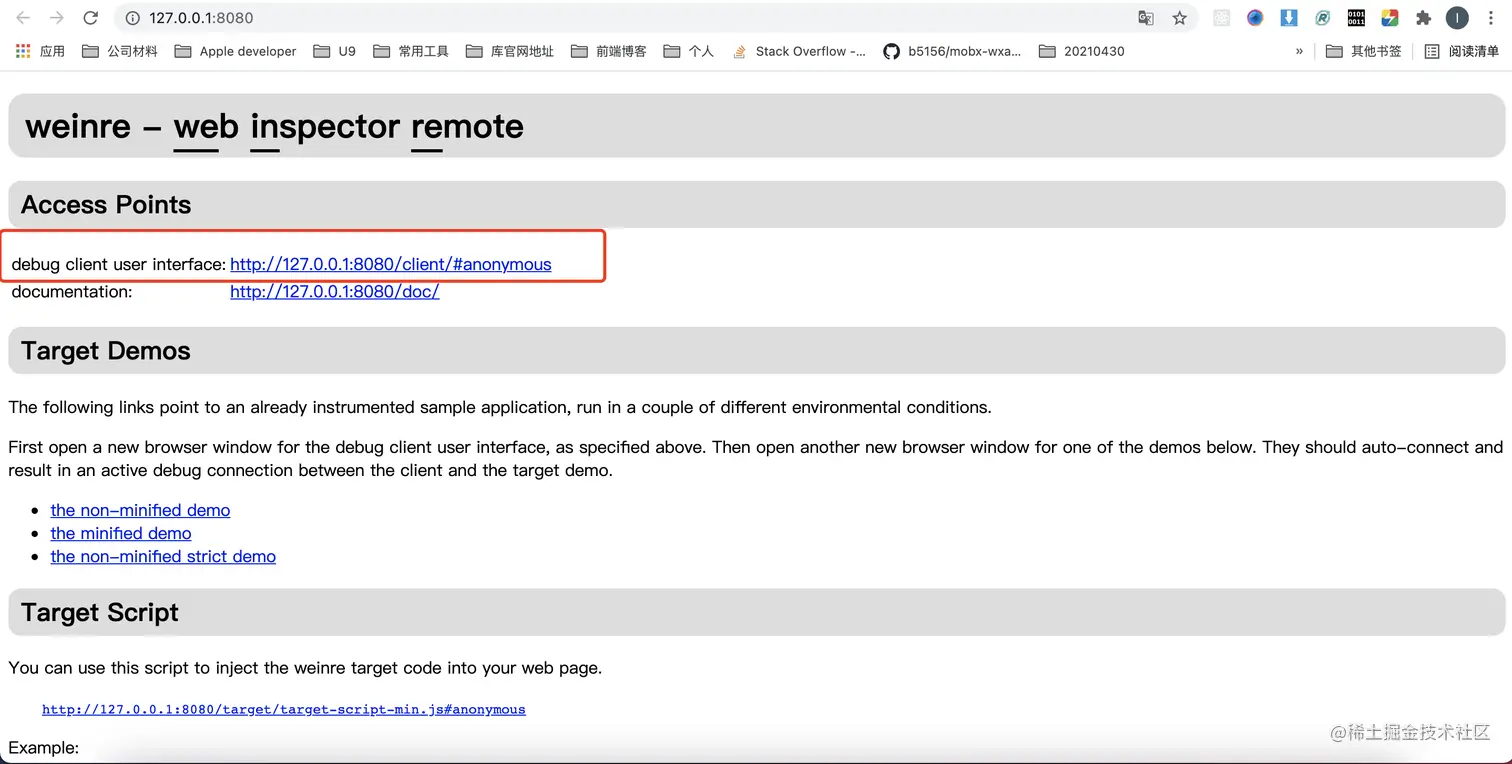Open the documentation link 127.0.0.1:8080/doc/

(335, 292)
